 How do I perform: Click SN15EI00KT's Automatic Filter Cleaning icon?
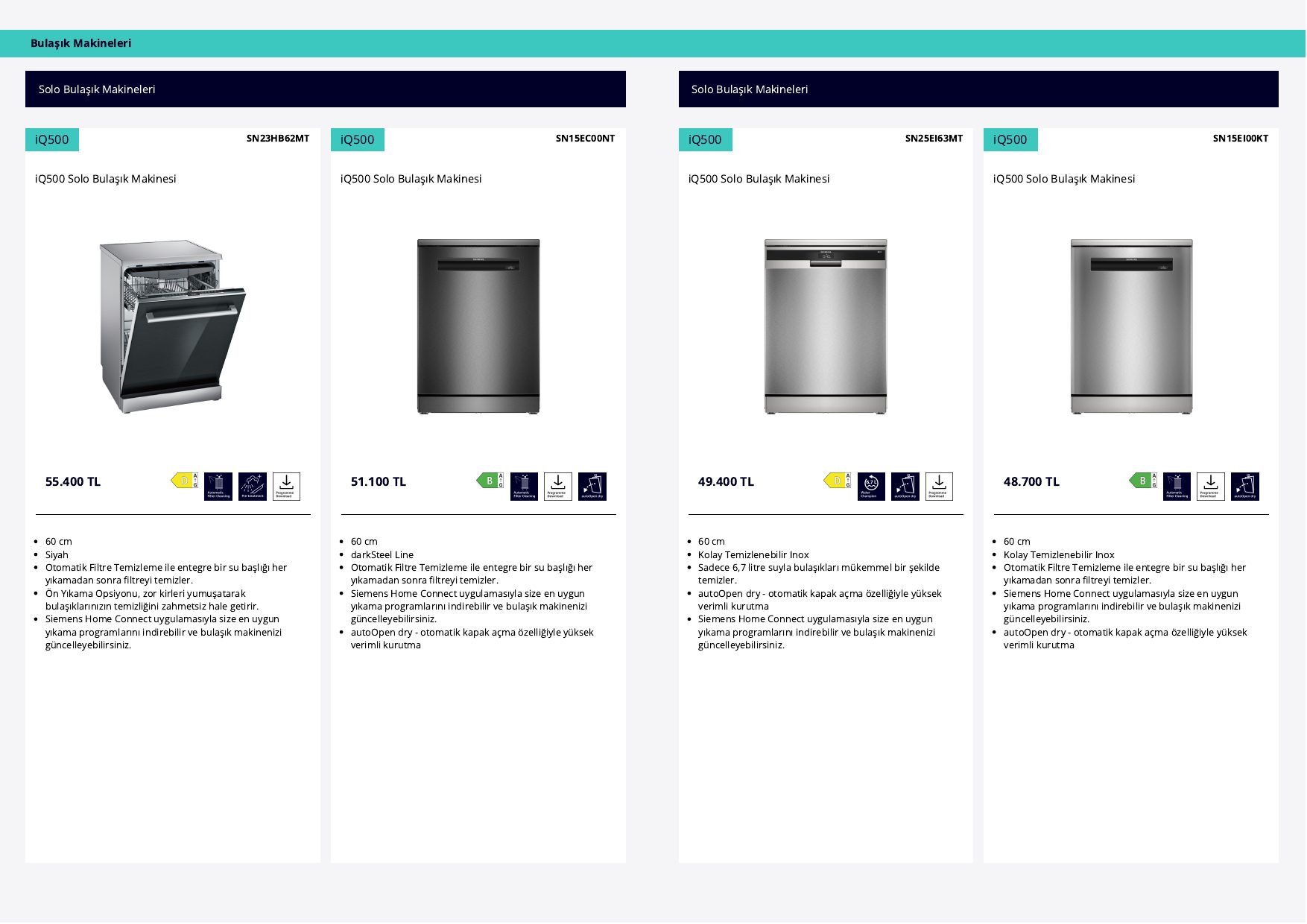coord(1177,487)
